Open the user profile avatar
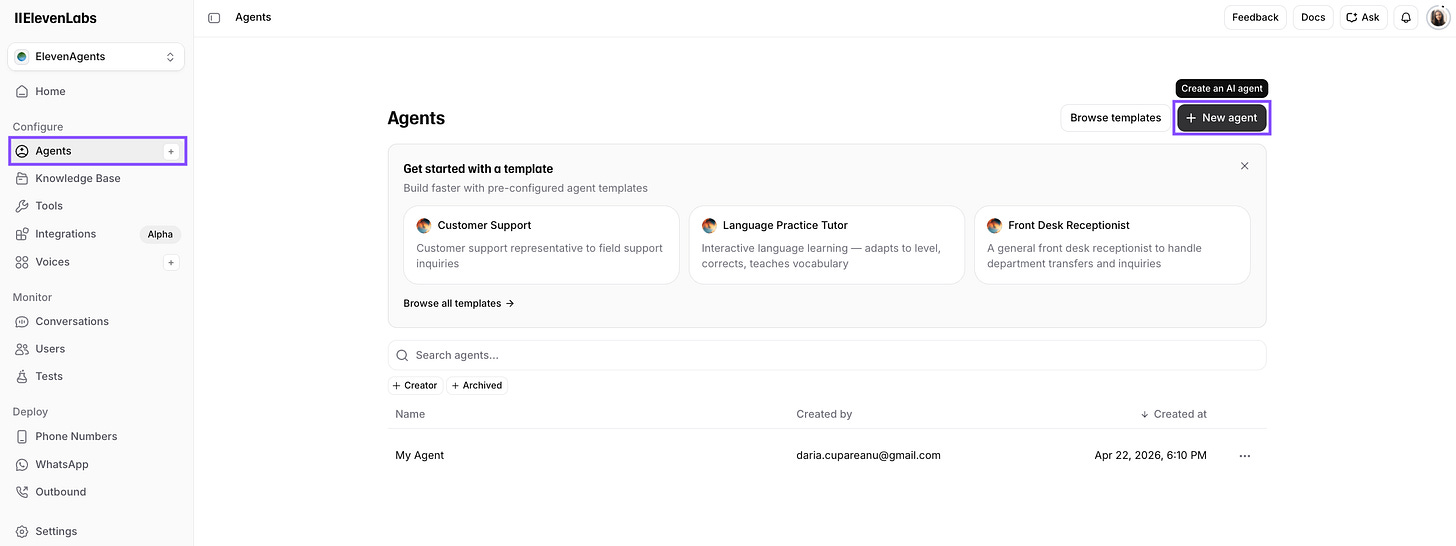1456x546 pixels. pos(1438,17)
